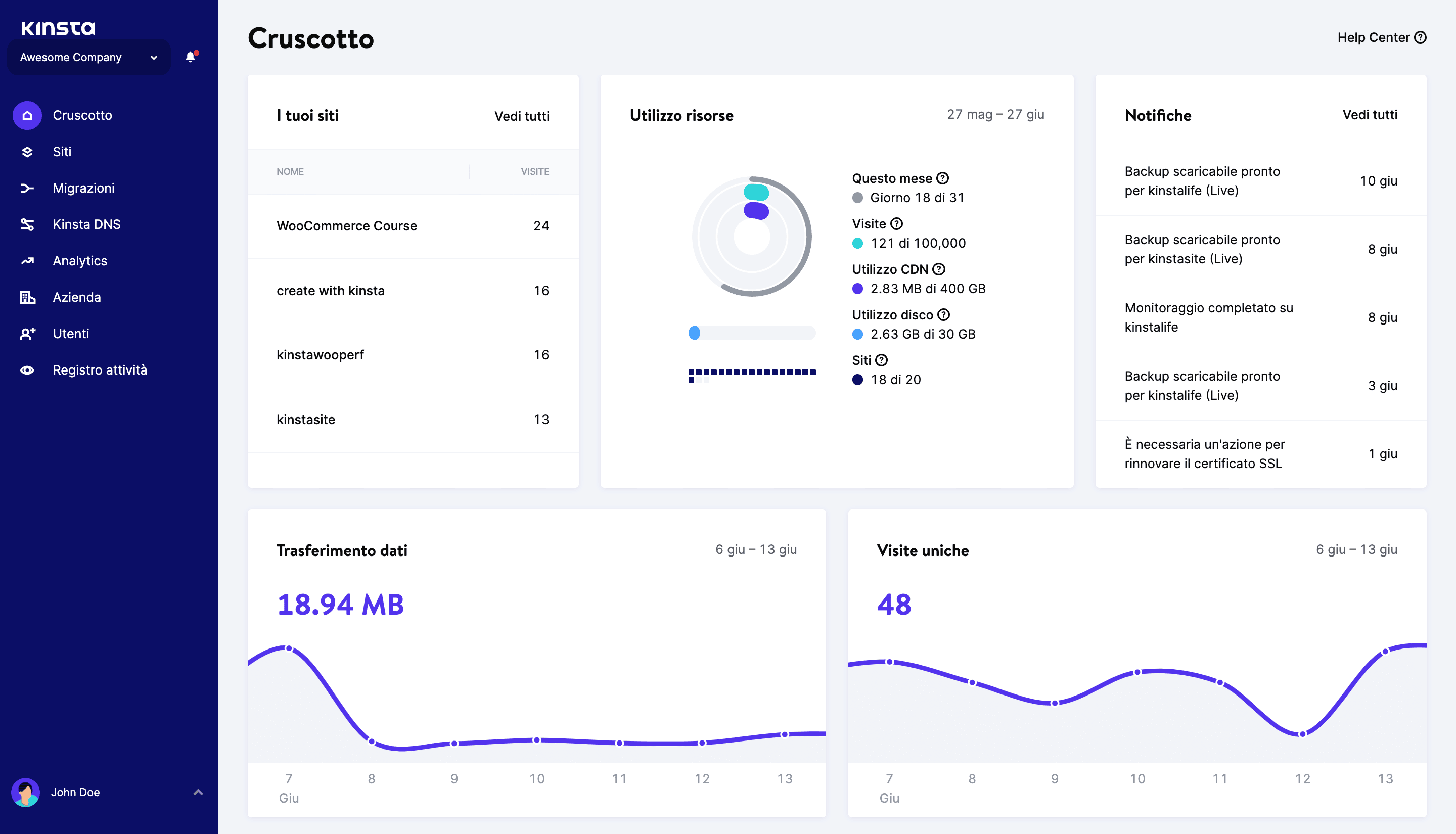1456x834 pixels.
Task: Click the Utilizzo CDN question mark icon
Action: coord(938,269)
